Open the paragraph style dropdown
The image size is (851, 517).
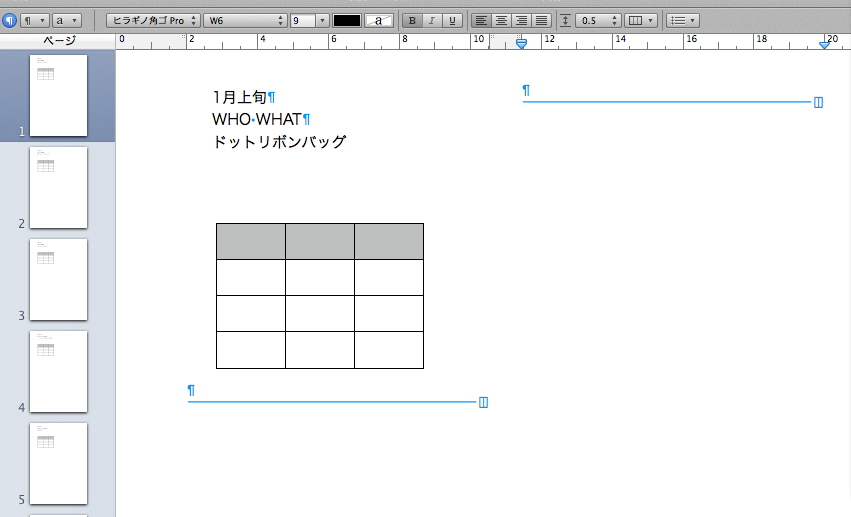[x=35, y=21]
